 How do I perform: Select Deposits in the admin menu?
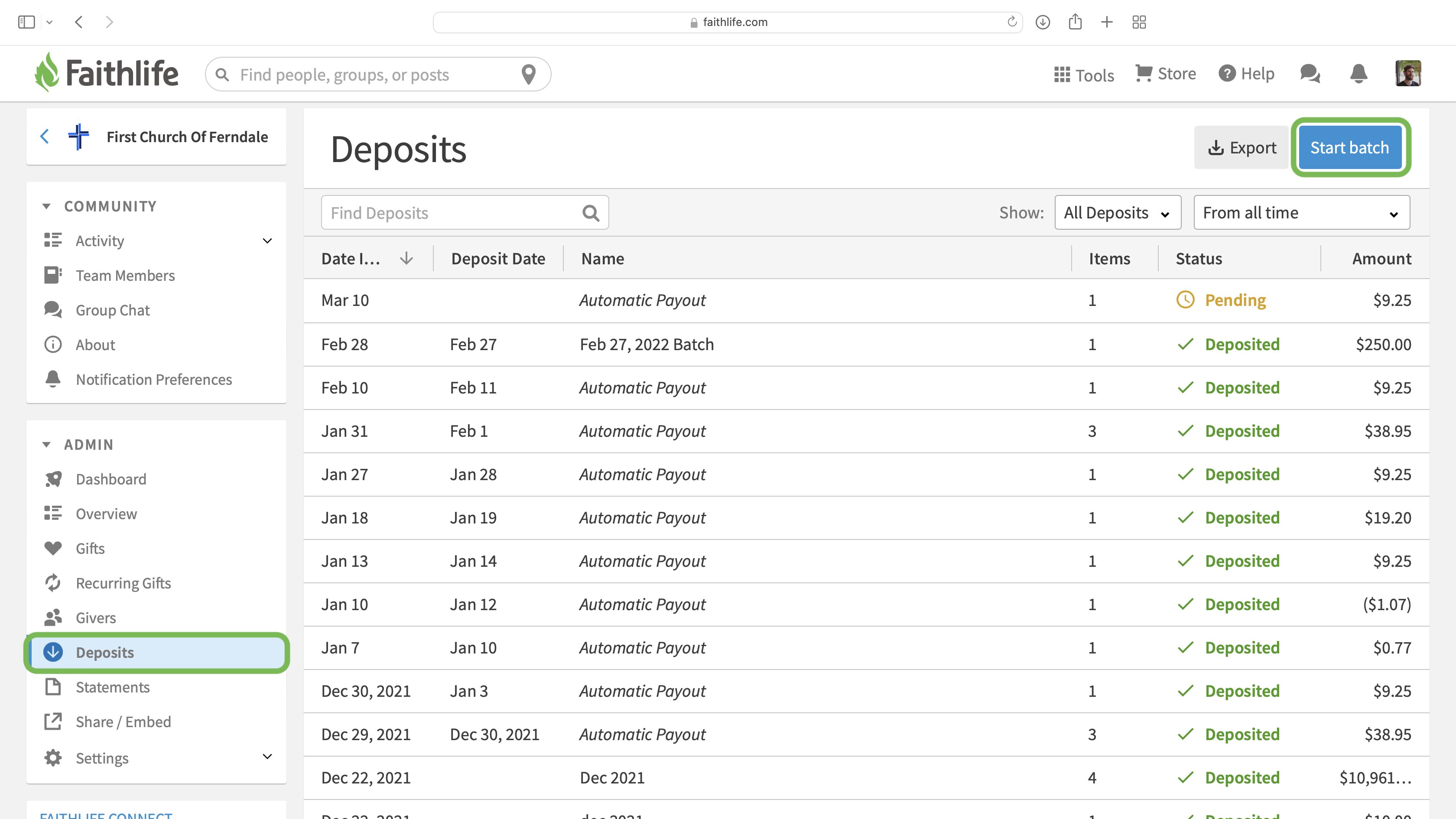(x=156, y=652)
